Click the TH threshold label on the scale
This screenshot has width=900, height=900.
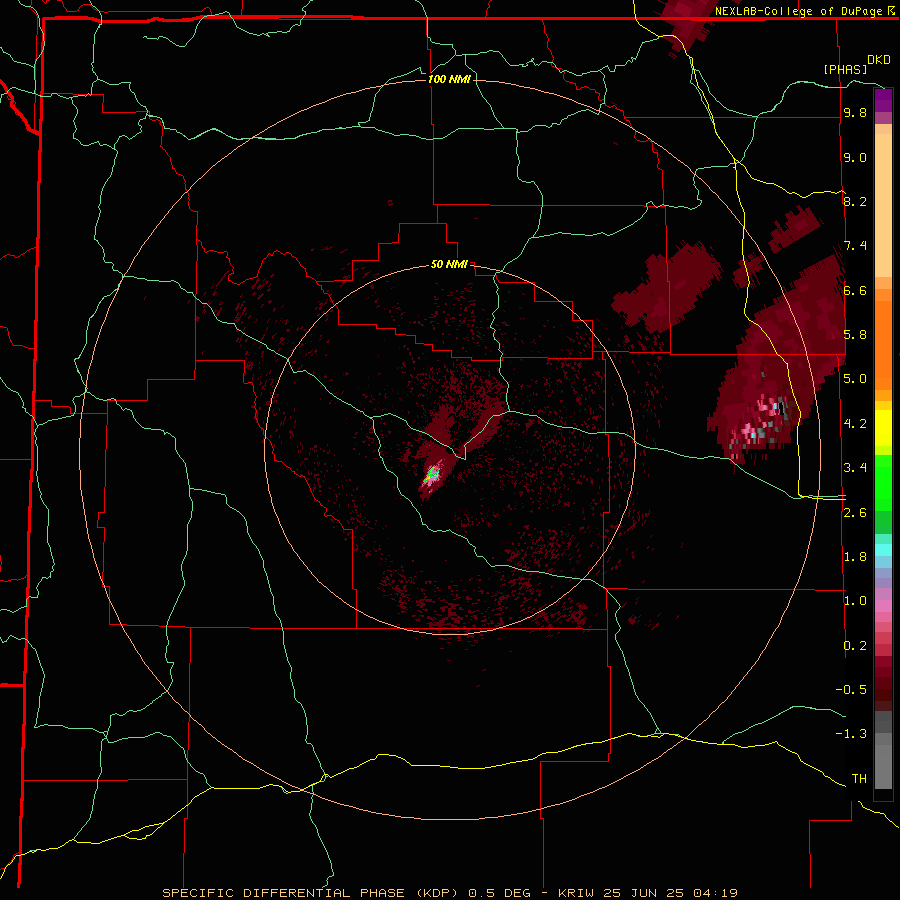tap(859, 779)
